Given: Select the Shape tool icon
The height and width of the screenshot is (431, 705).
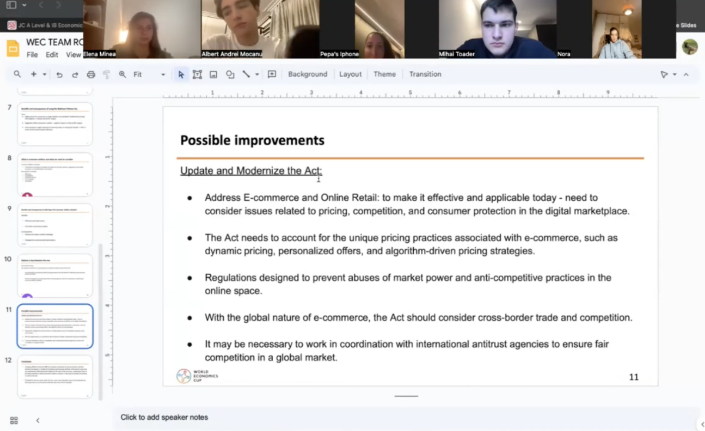Looking at the screenshot, I should (x=229, y=74).
